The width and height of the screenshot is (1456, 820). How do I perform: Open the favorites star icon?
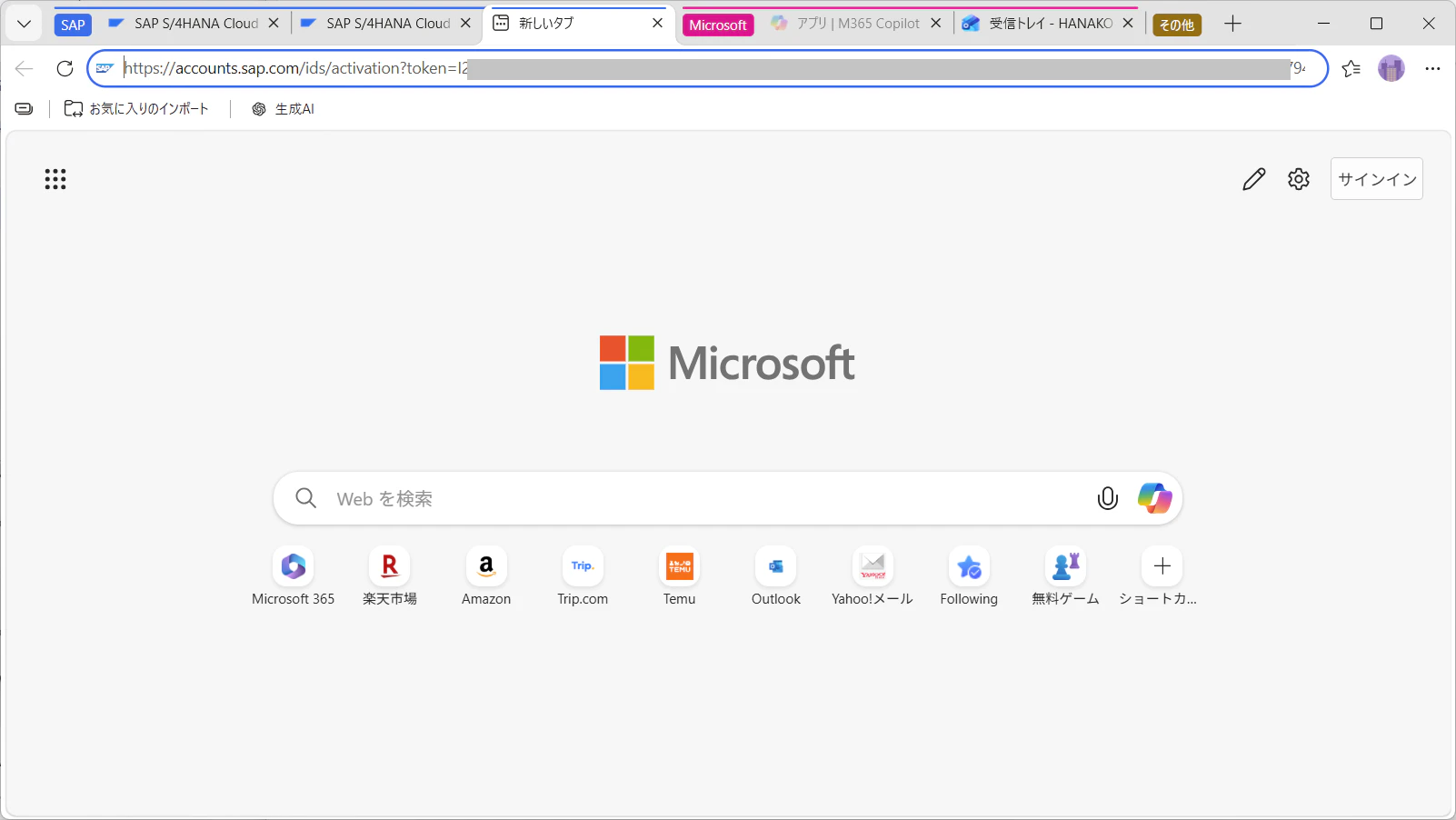(1351, 68)
